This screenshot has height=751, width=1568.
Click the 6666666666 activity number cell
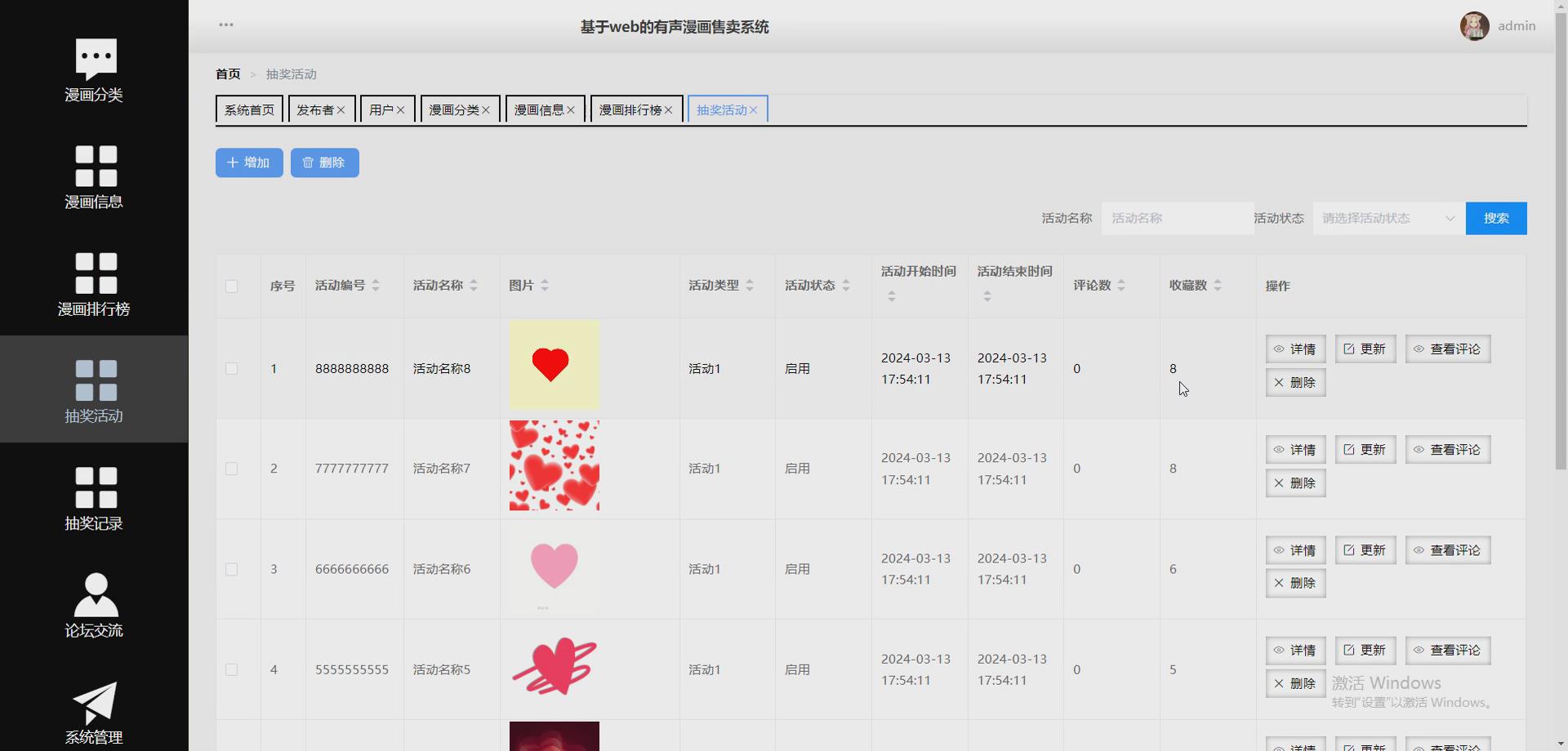pyautogui.click(x=352, y=570)
